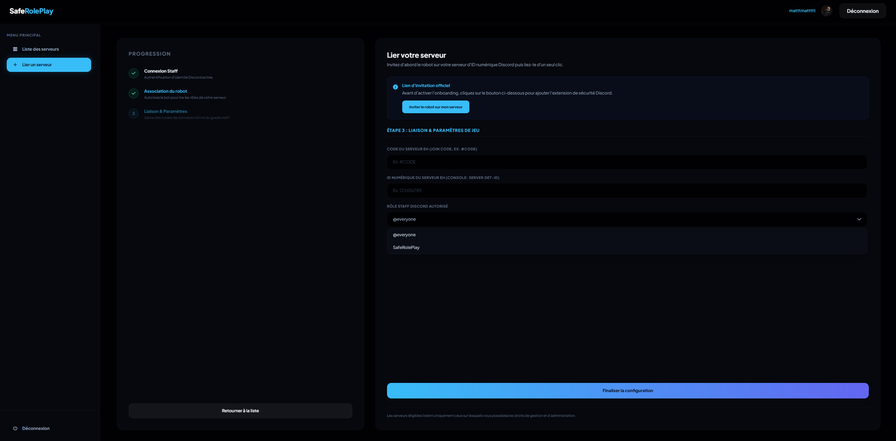Expand the Rôle staff Discord dropdown
This screenshot has width=896, height=441.
click(x=627, y=219)
